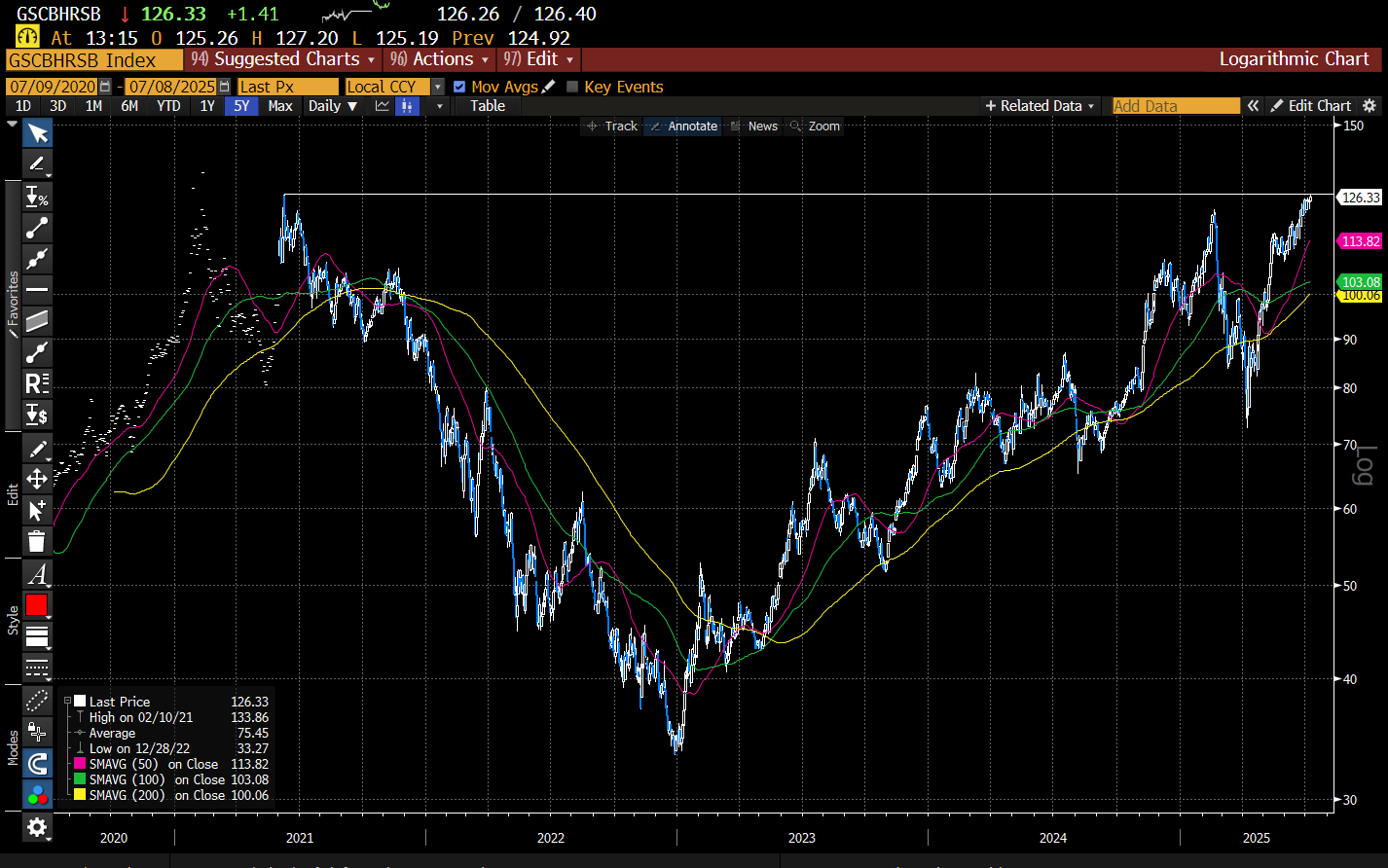Open the Suggested Charts dropdown
The width and height of the screenshot is (1388, 868).
[x=283, y=59]
